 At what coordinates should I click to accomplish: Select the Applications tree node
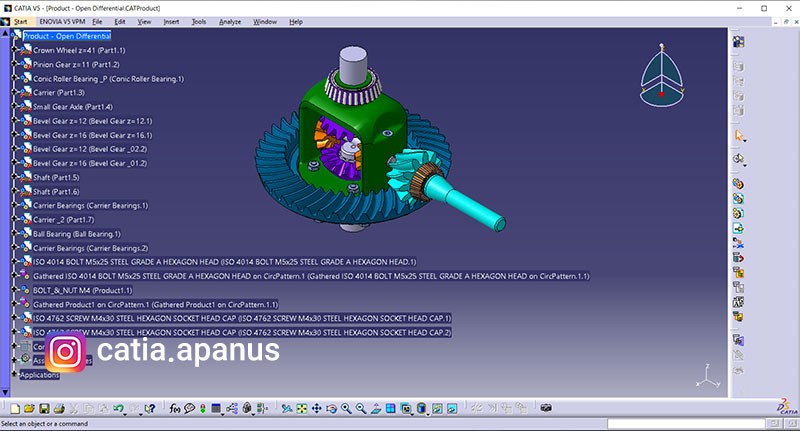pos(39,375)
